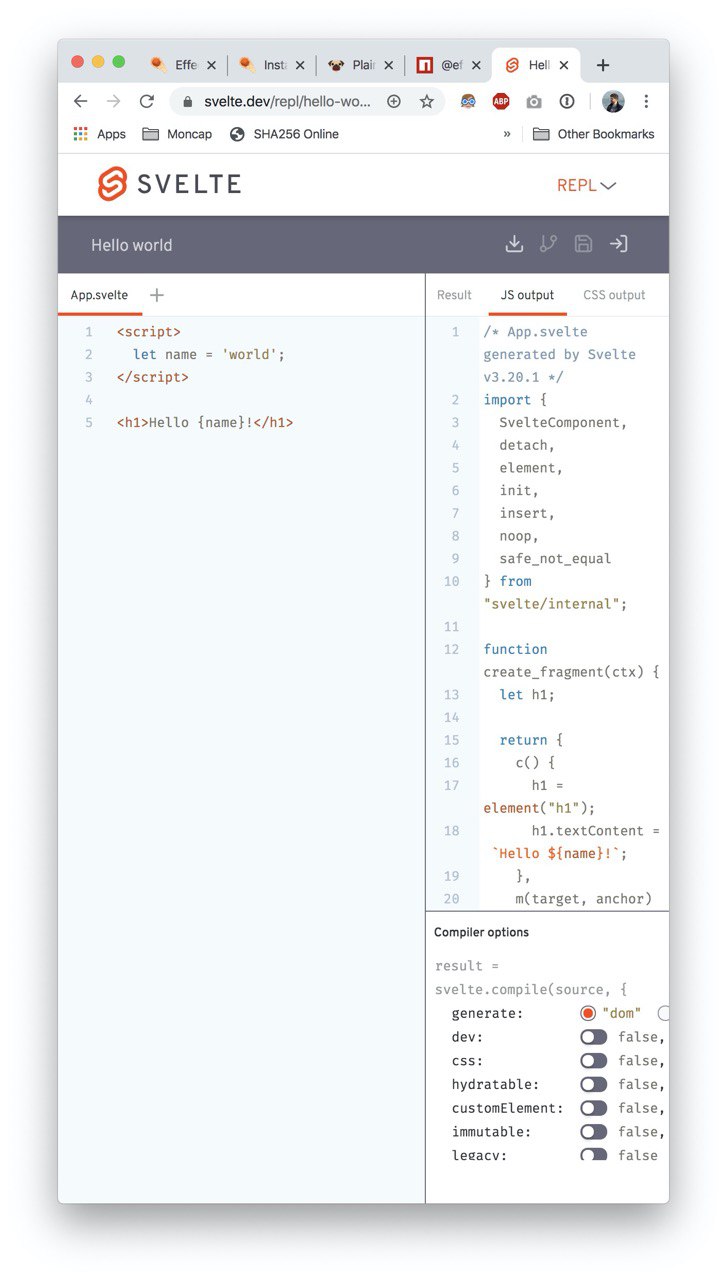Add a new component with plus icon
The width and height of the screenshot is (727, 1280).
coord(156,295)
